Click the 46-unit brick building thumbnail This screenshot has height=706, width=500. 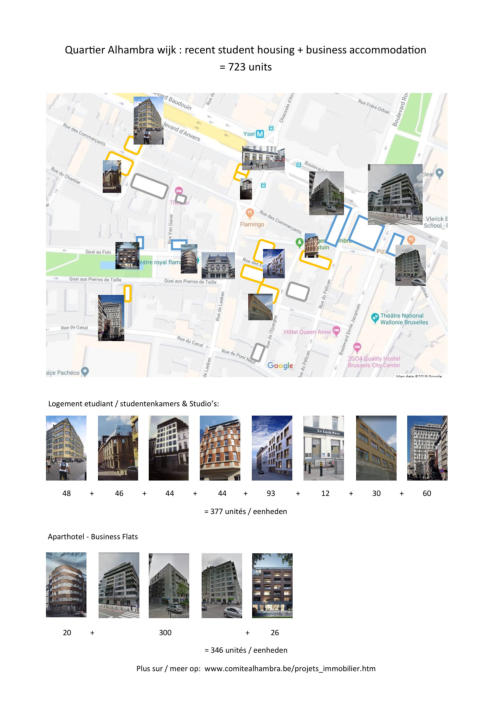pos(118,448)
